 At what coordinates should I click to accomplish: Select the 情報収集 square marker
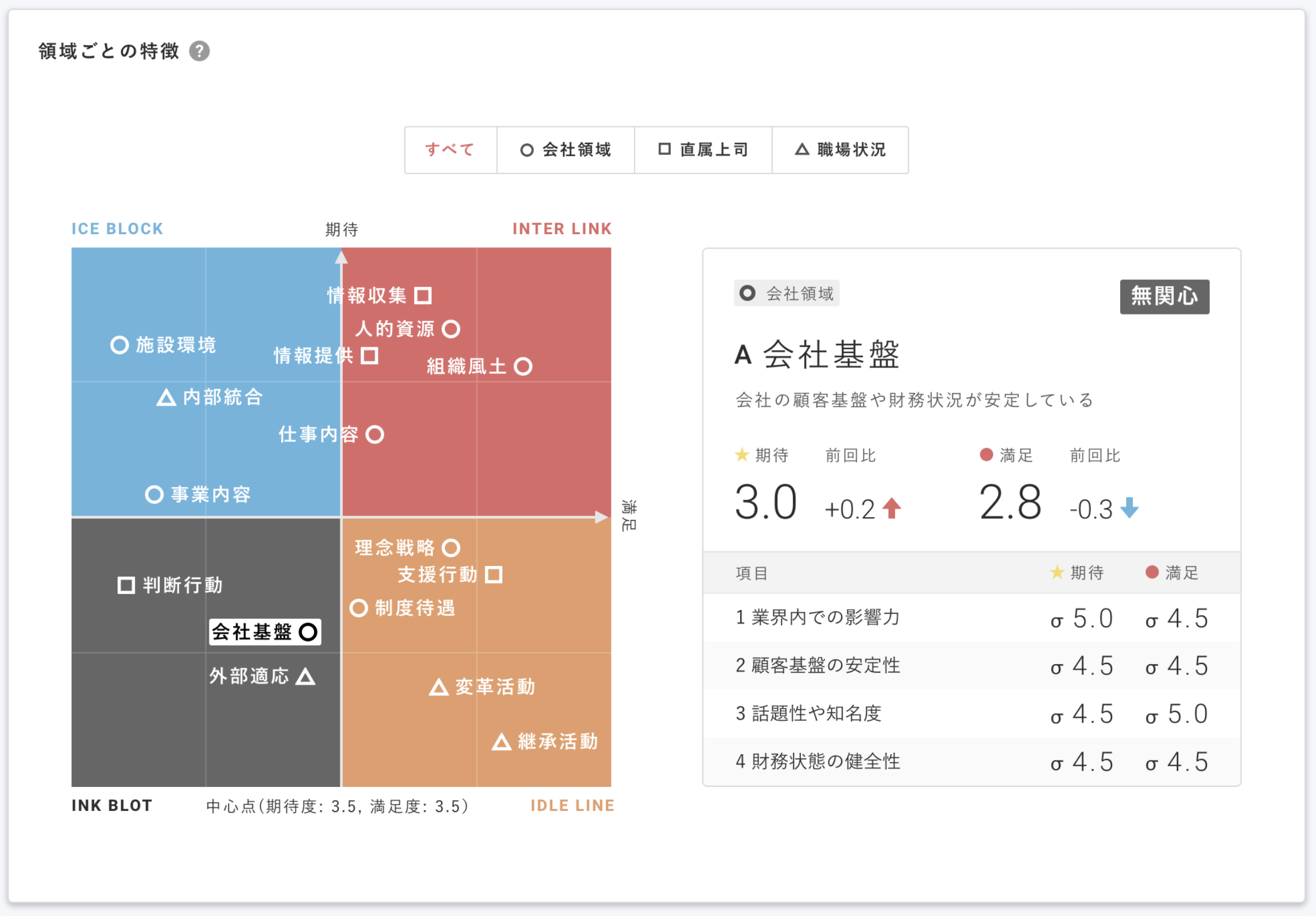pyautogui.click(x=423, y=296)
